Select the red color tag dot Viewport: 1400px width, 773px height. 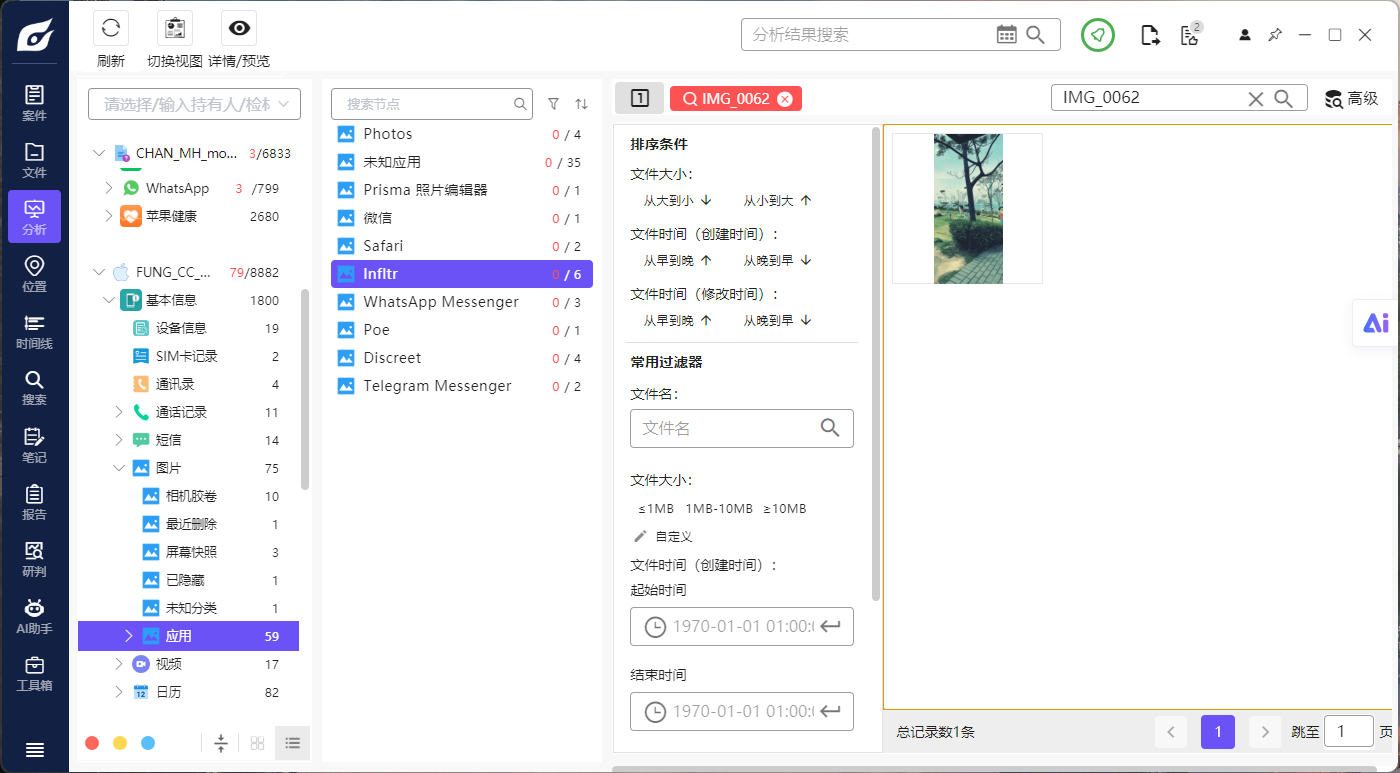click(92, 743)
